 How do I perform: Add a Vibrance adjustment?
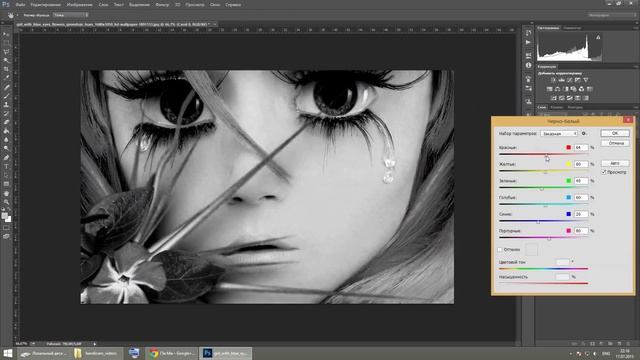coord(586,80)
